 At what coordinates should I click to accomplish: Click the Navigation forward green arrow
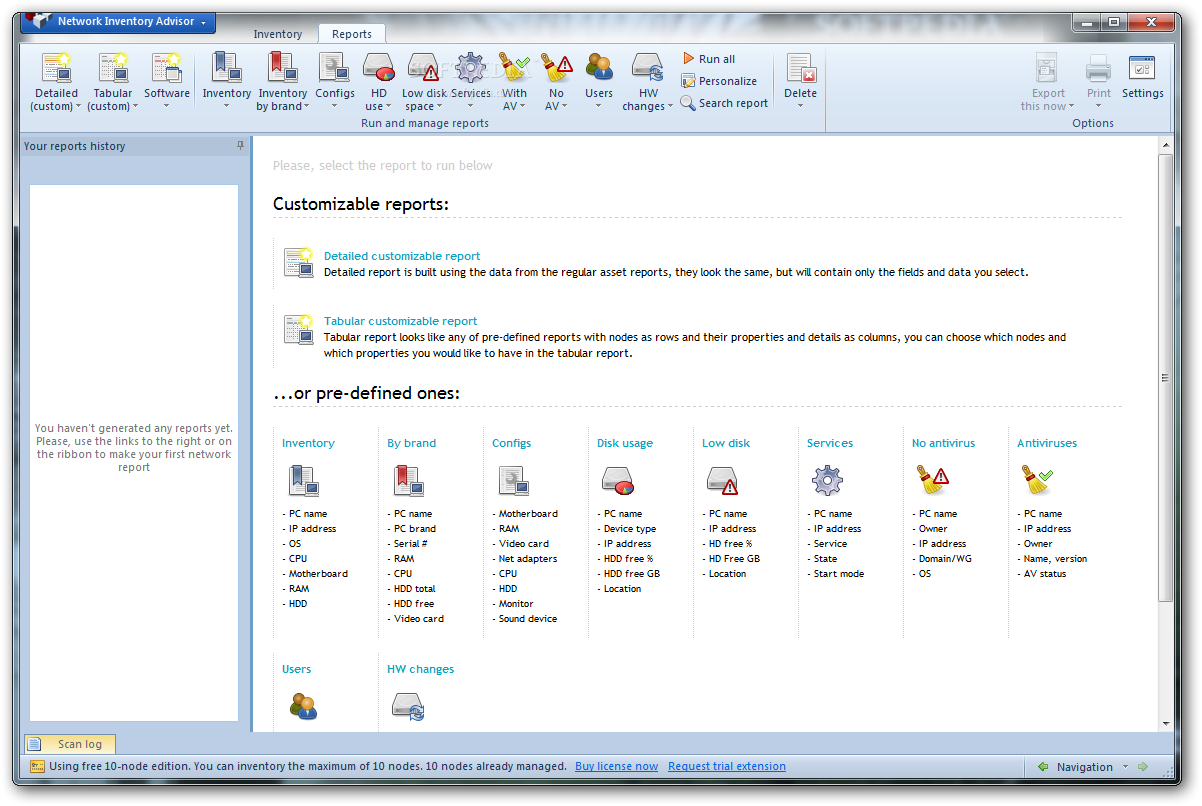point(1143,767)
